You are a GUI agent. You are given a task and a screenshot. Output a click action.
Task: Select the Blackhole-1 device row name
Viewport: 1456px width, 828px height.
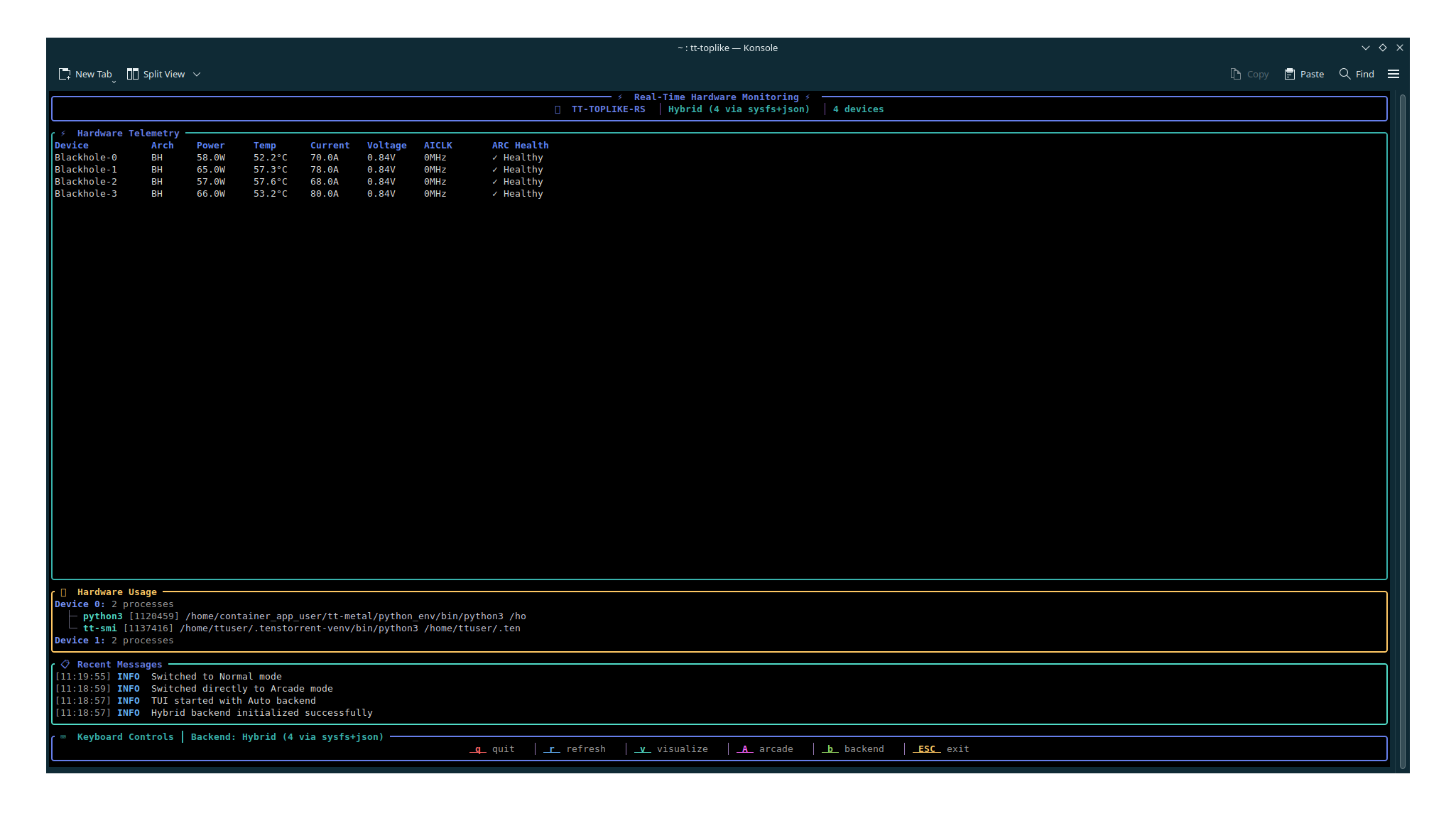[86, 170]
